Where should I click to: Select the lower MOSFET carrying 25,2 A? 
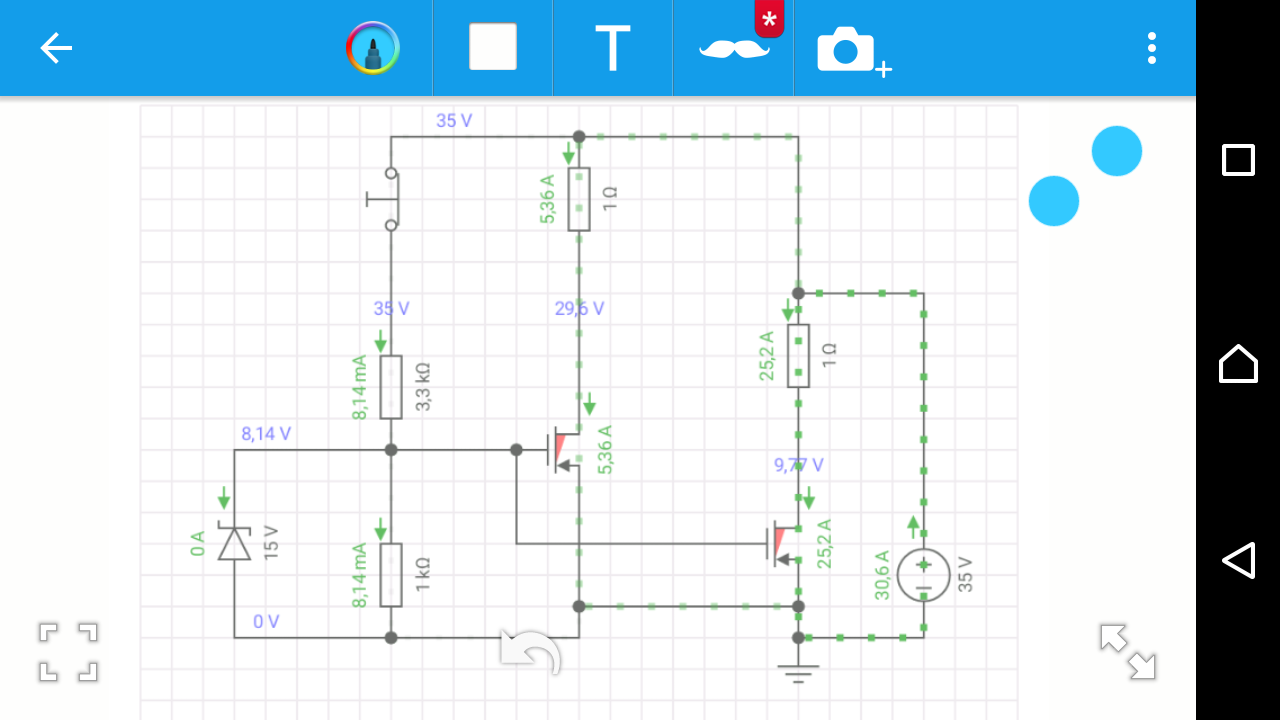coord(784,543)
